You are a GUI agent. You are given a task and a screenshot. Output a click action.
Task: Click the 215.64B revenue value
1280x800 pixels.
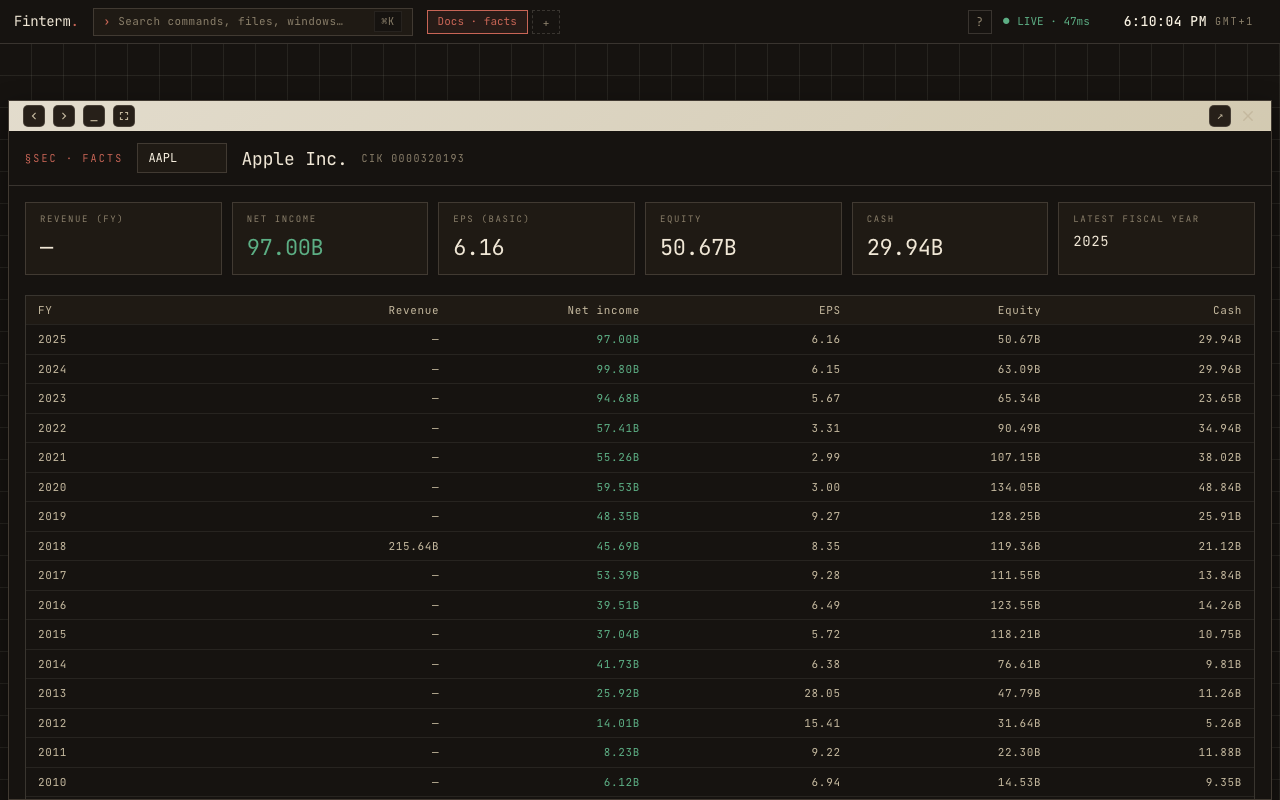[414, 547]
